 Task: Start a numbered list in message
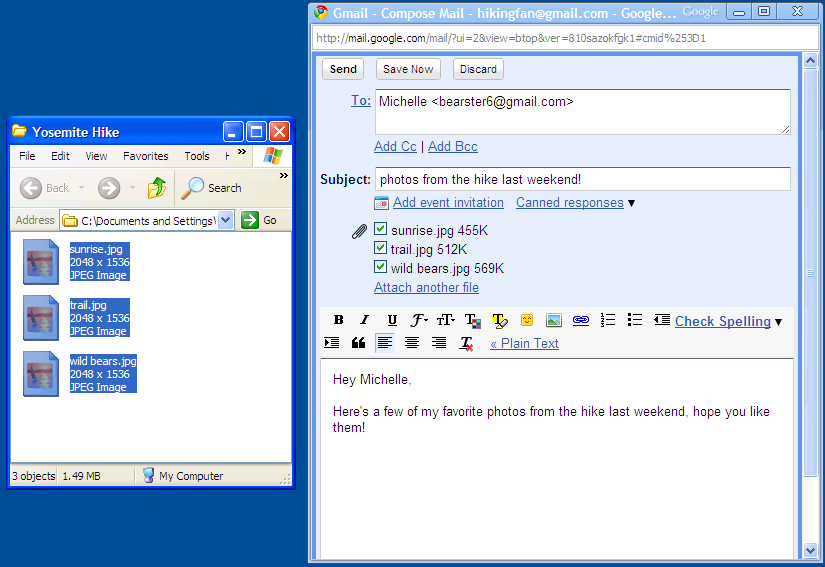tap(608, 321)
